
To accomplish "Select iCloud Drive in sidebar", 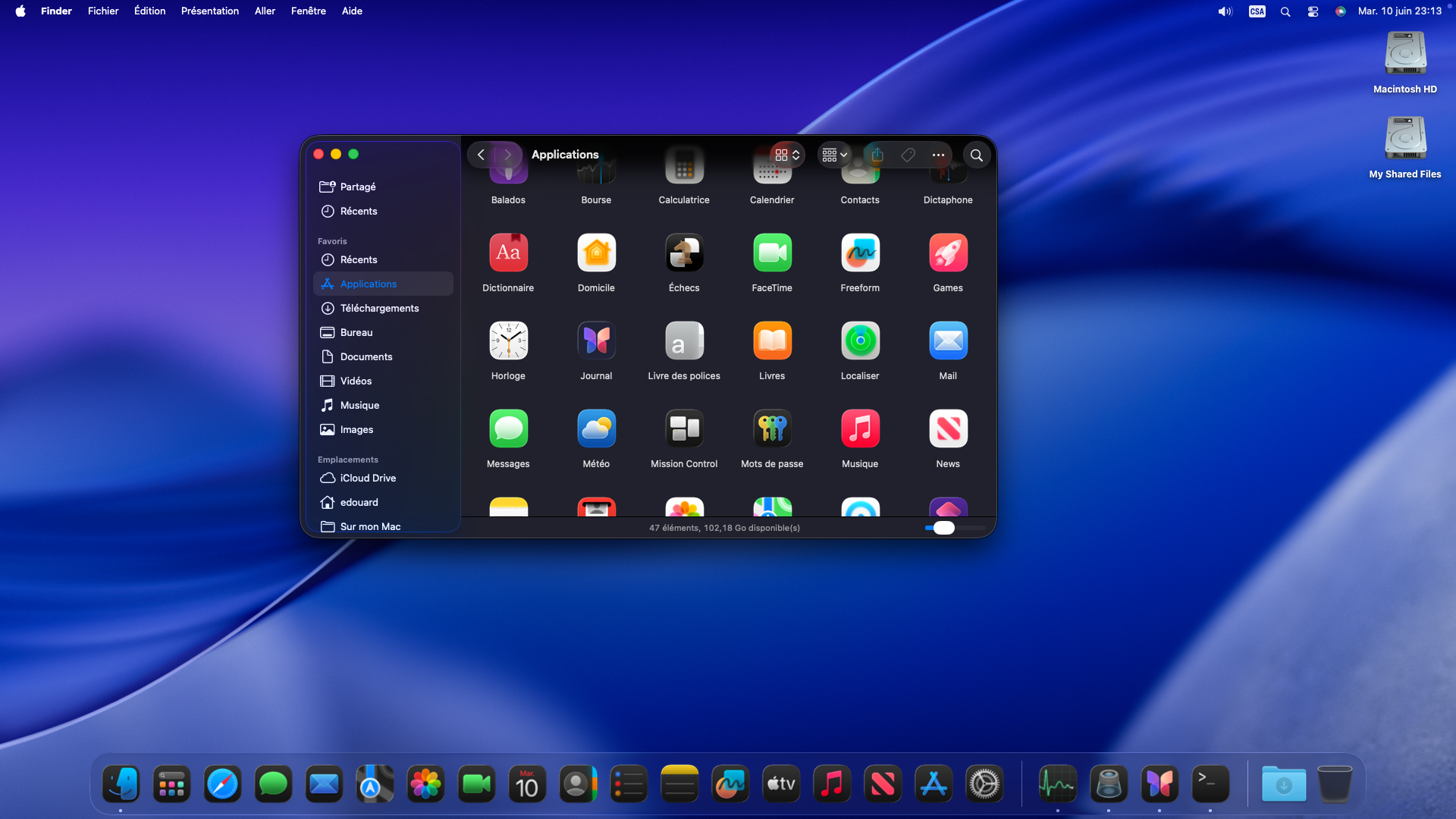I will tap(368, 478).
